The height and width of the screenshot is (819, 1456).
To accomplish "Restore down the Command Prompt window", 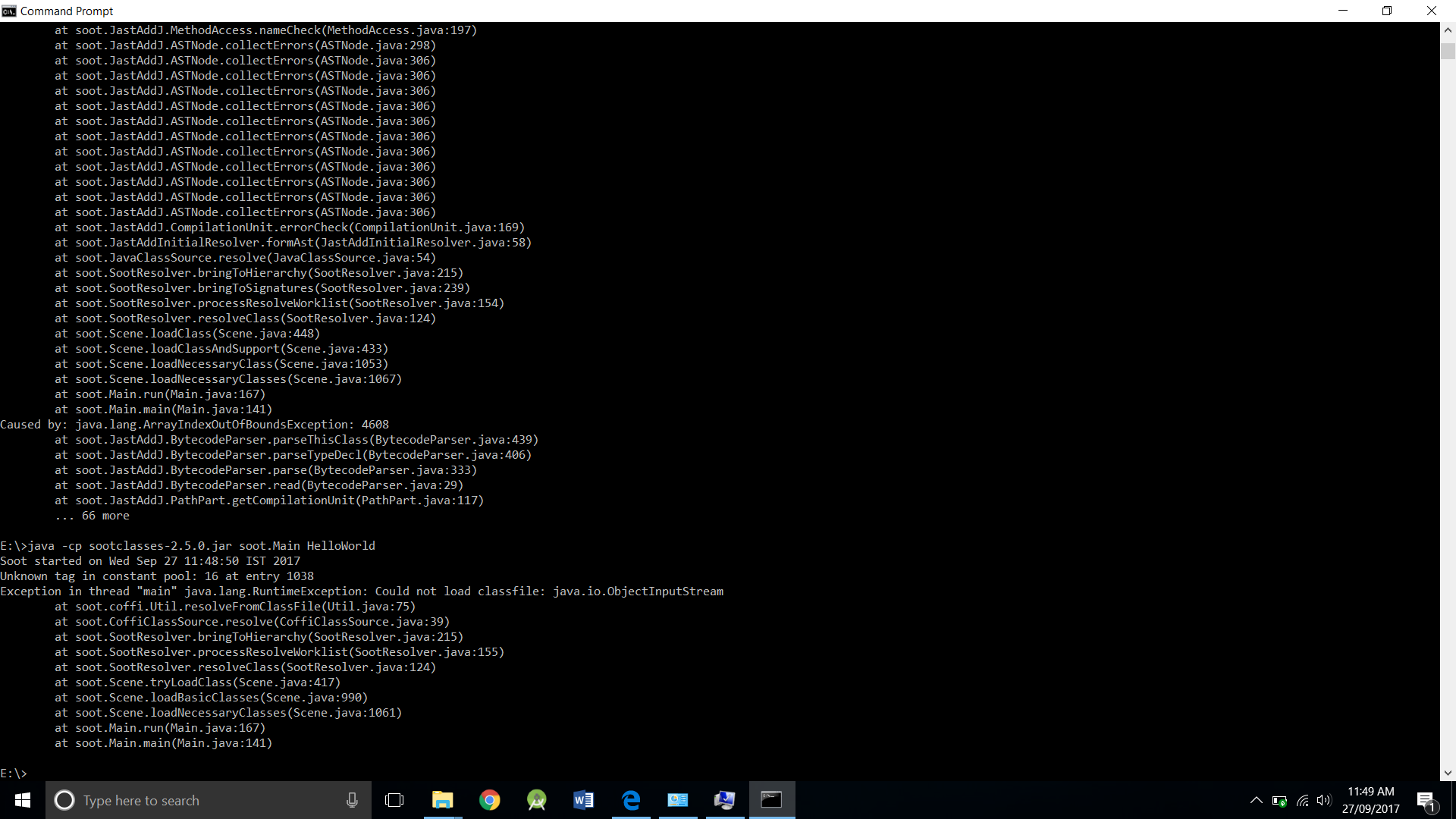I will click(1387, 11).
